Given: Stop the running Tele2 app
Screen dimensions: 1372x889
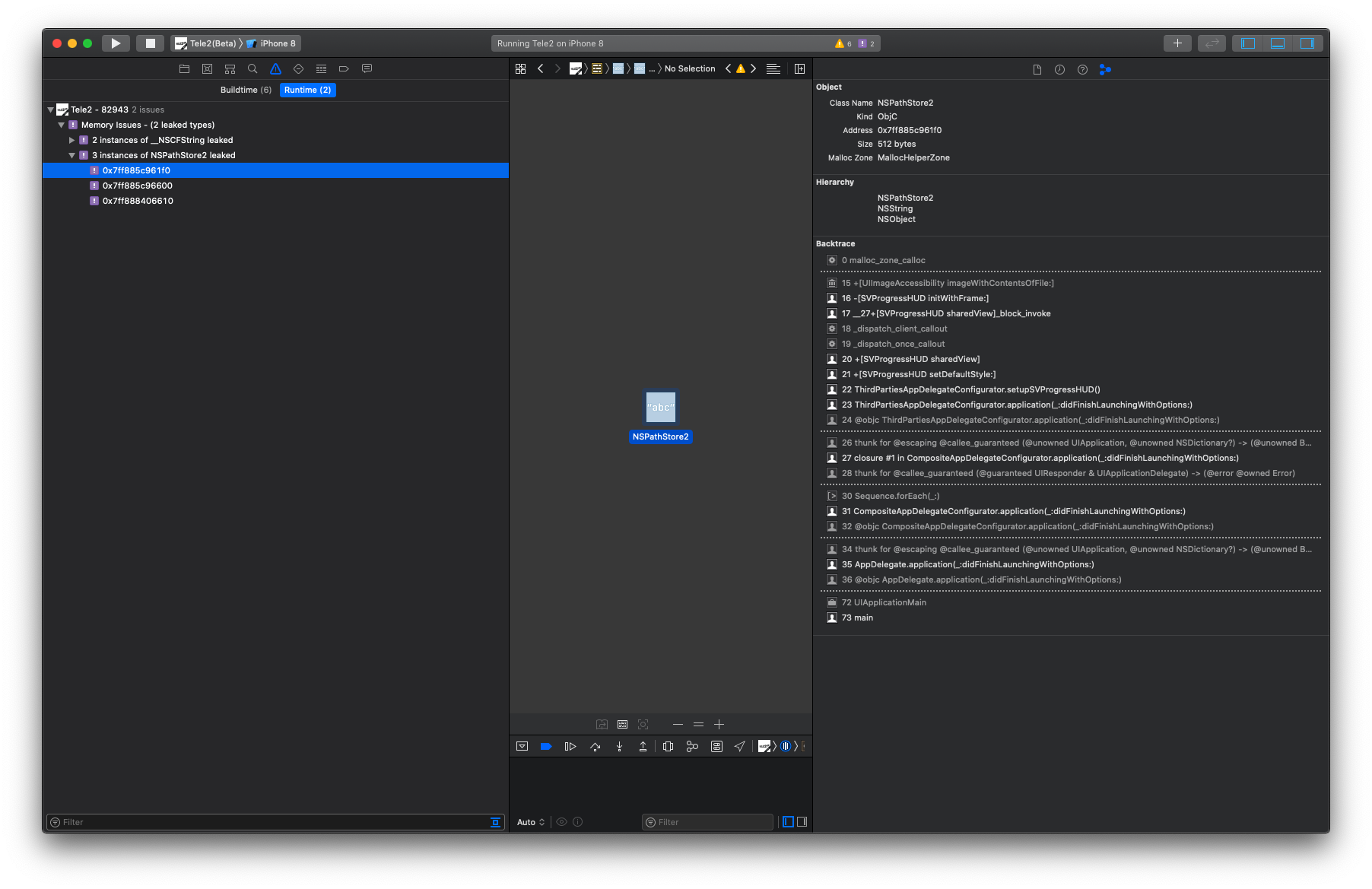Looking at the screenshot, I should click(151, 43).
